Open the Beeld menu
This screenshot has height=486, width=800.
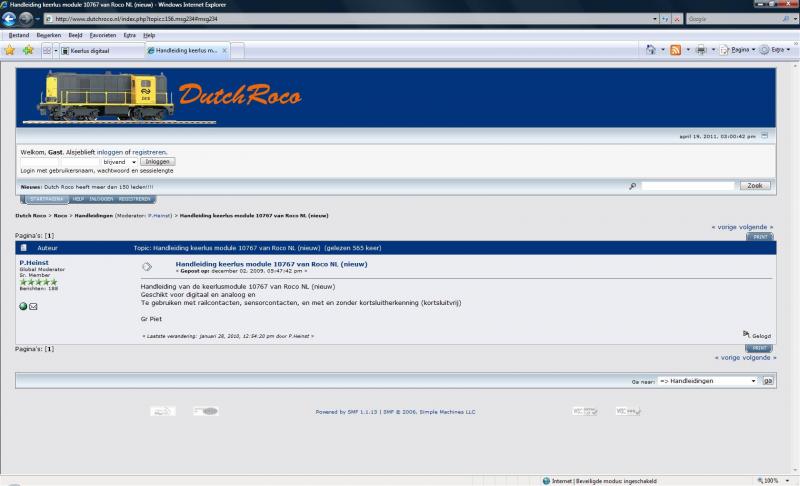[x=75, y=35]
